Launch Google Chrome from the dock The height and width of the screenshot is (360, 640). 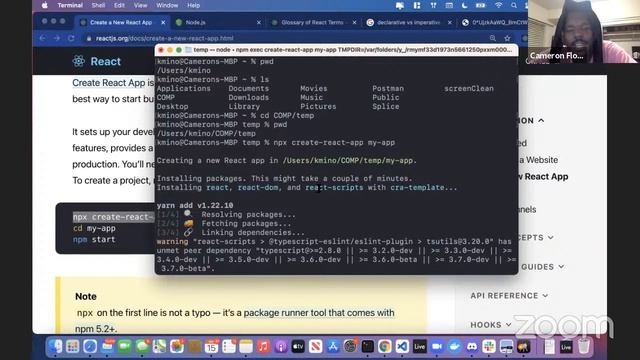(x=384, y=347)
